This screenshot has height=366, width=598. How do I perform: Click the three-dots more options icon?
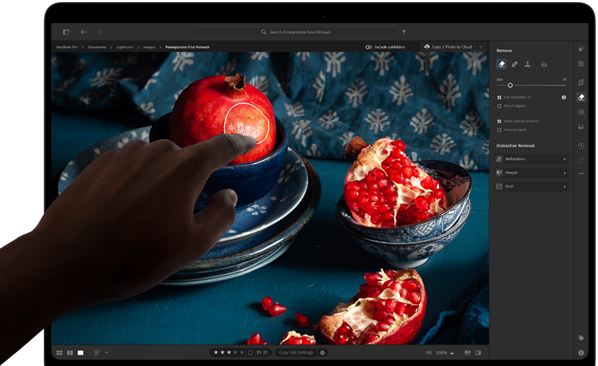pos(581,173)
